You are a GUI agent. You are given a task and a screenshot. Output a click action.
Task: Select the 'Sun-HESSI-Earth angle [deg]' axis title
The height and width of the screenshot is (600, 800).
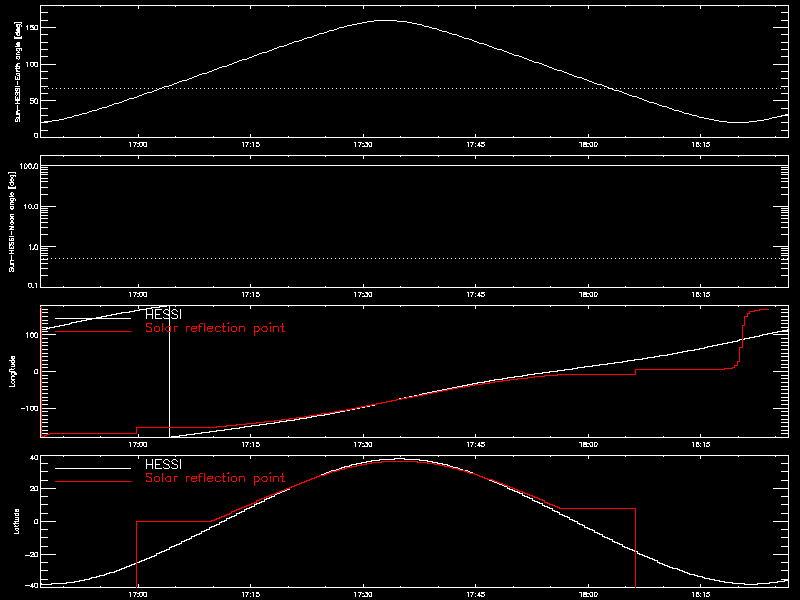18,71
